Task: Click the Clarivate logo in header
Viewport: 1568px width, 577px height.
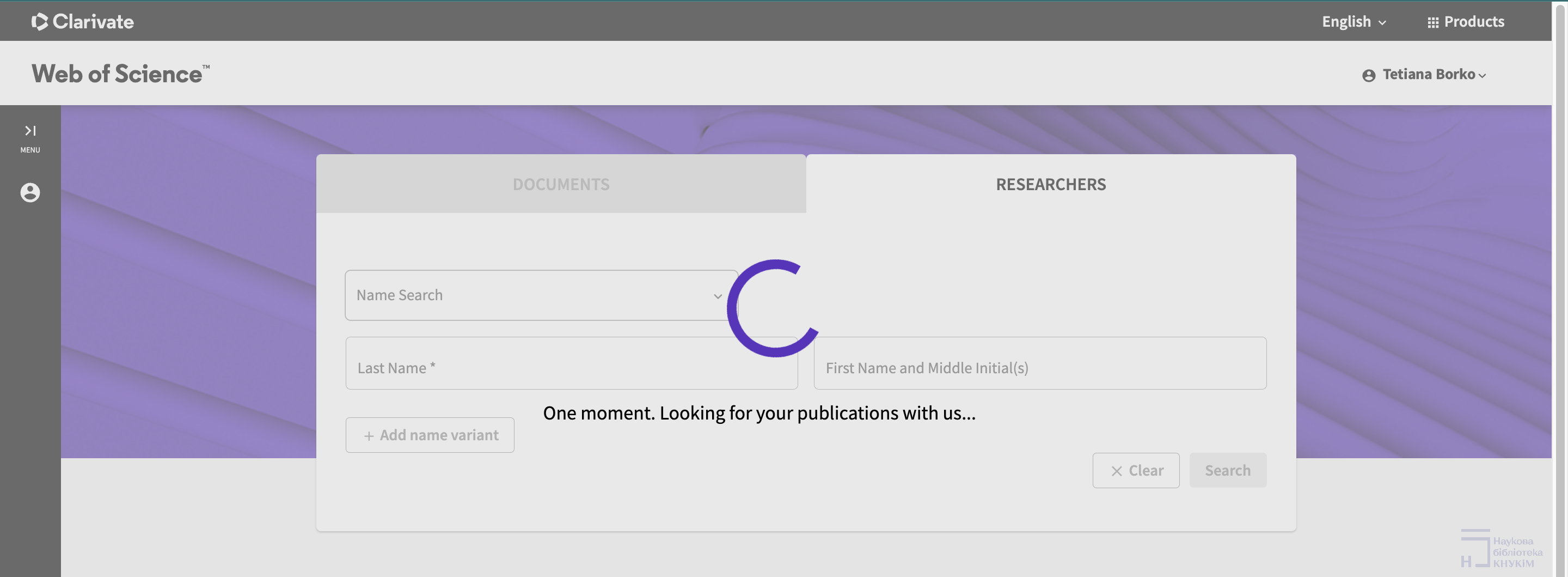Action: 82,21
